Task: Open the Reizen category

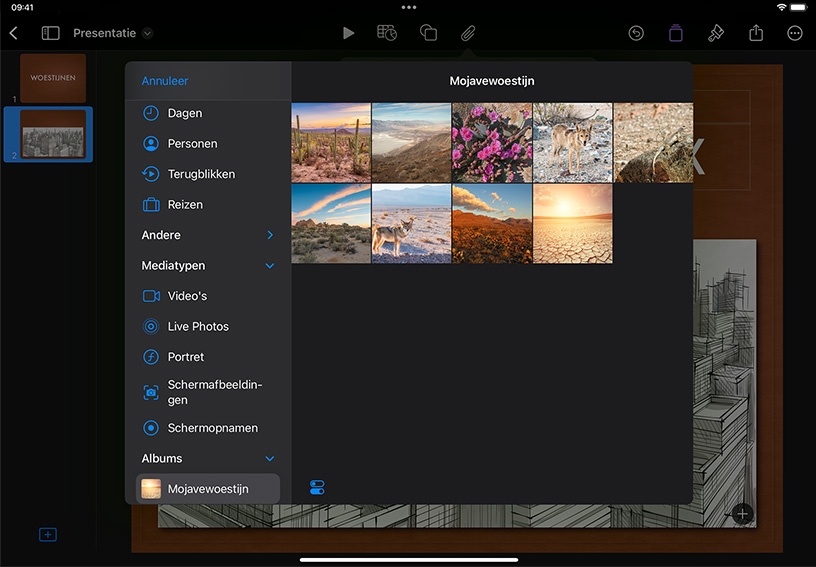Action: click(208, 204)
